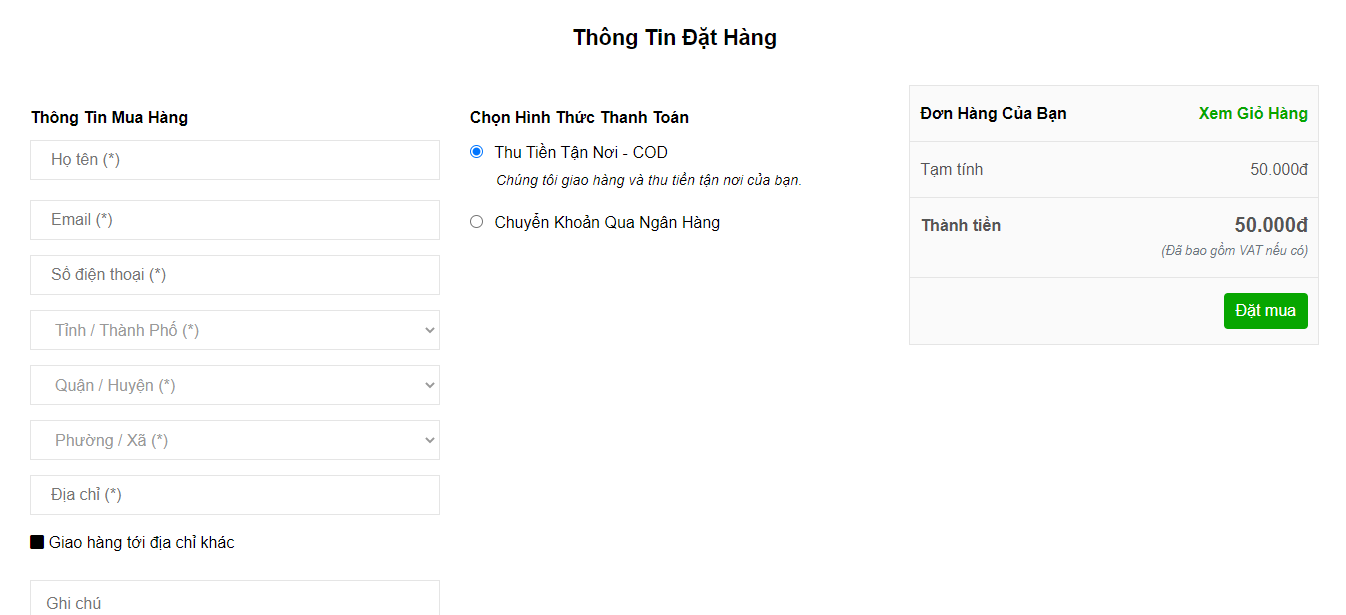The height and width of the screenshot is (615, 1346).
Task: Click the bold 50.000đ Thành tiền total
Action: (x=1270, y=225)
